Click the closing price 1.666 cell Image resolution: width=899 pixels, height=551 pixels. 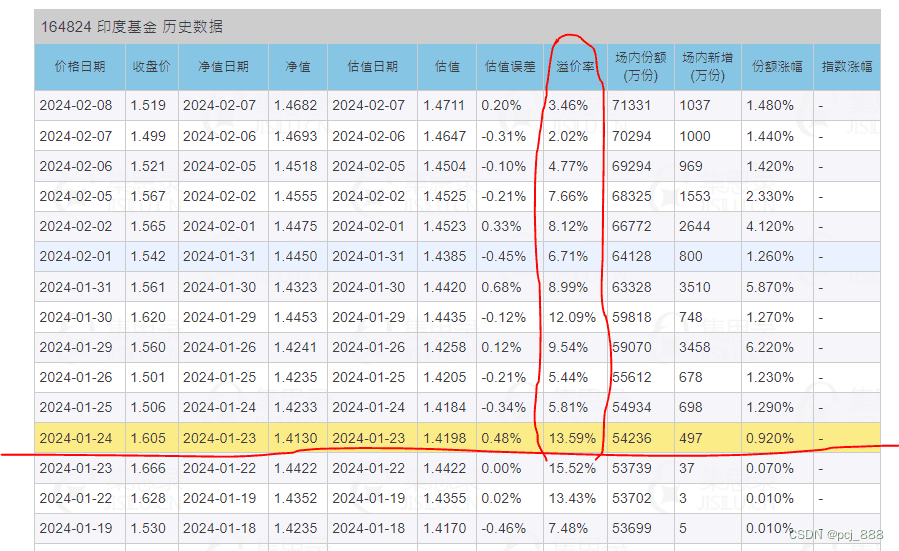(x=148, y=468)
